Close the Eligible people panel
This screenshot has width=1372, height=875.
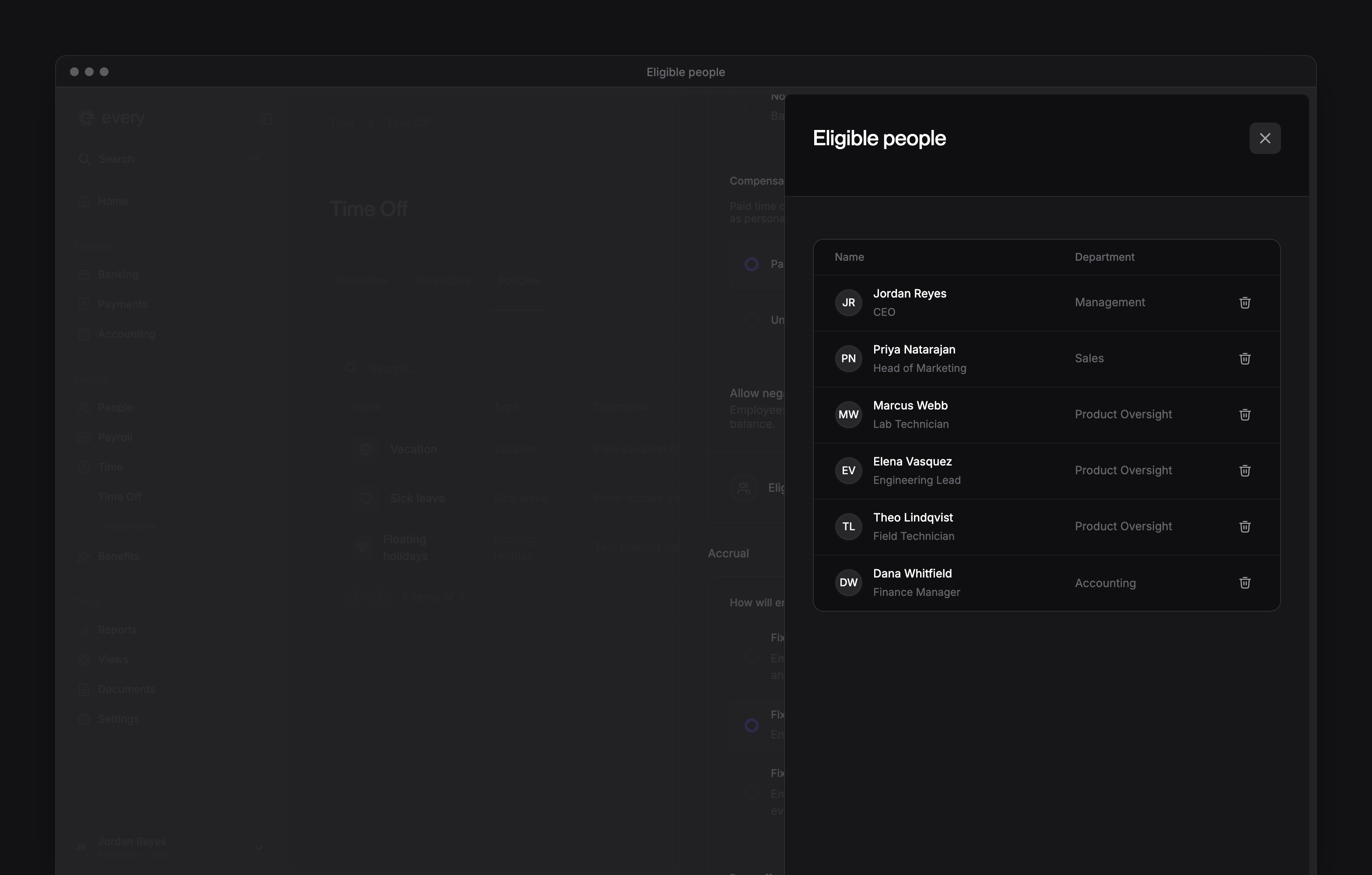click(1265, 138)
